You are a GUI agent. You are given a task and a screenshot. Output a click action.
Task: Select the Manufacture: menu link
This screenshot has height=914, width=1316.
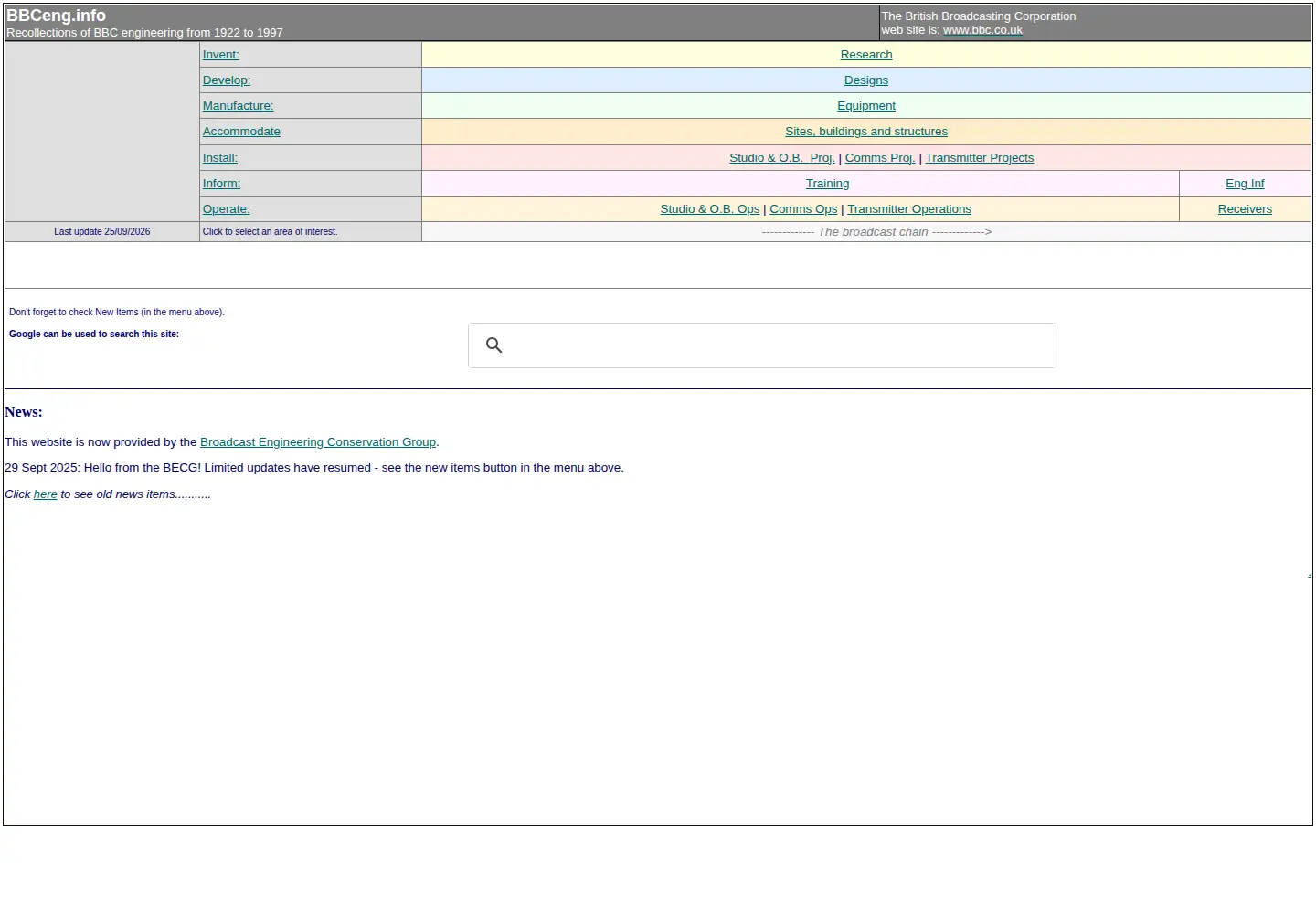click(239, 106)
